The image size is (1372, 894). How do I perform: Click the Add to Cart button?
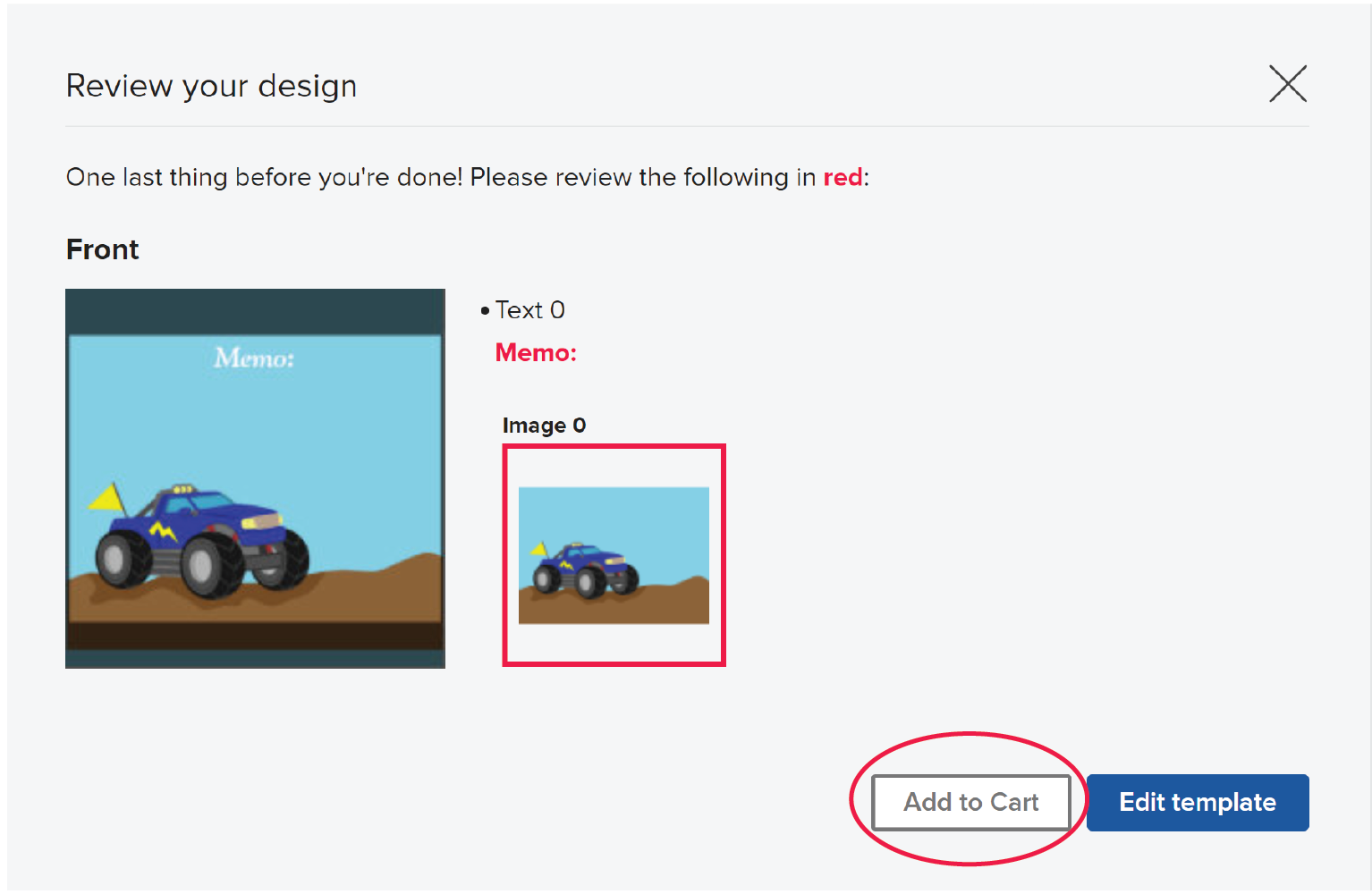click(x=971, y=802)
